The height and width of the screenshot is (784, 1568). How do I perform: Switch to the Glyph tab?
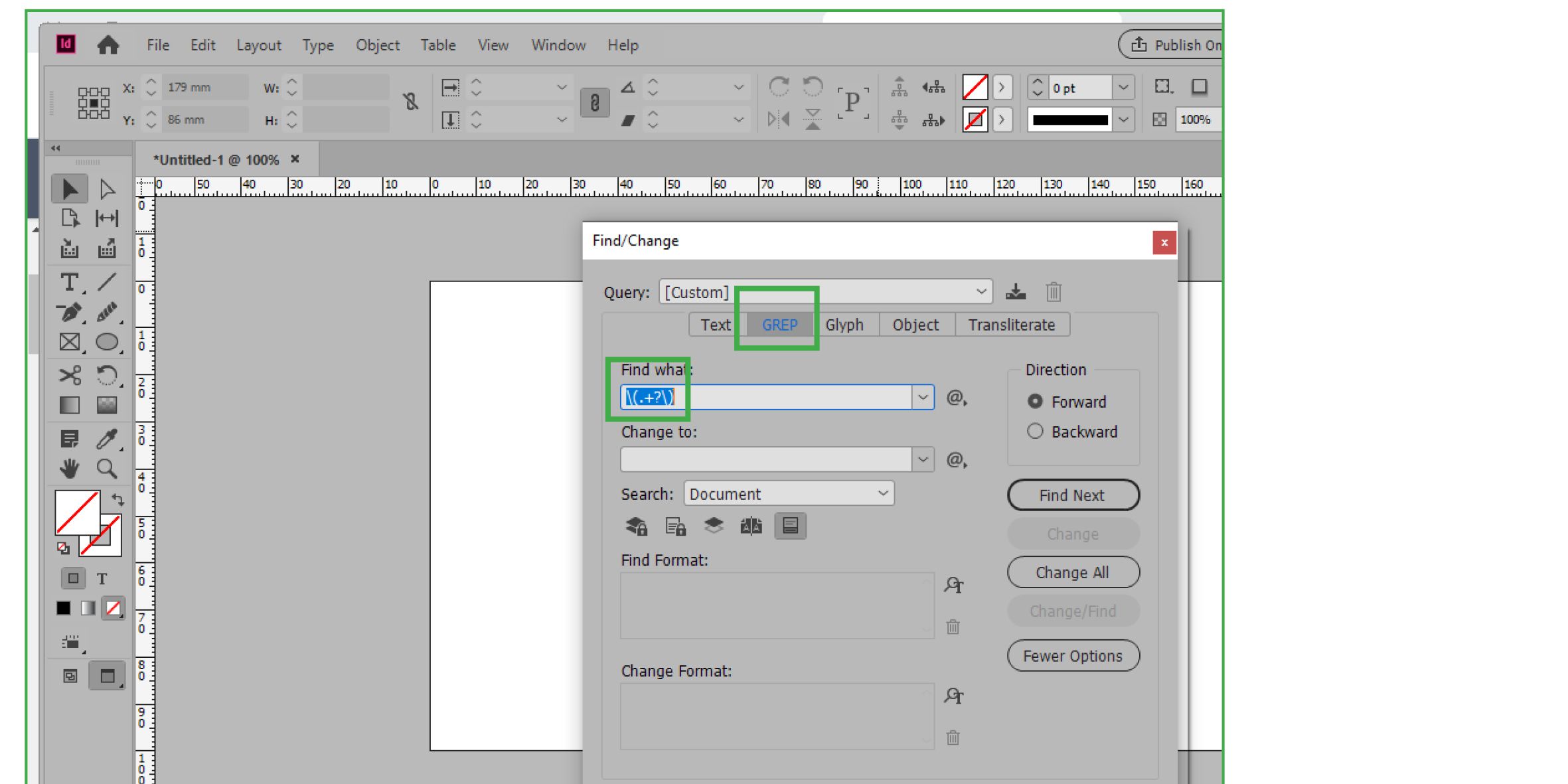click(844, 325)
